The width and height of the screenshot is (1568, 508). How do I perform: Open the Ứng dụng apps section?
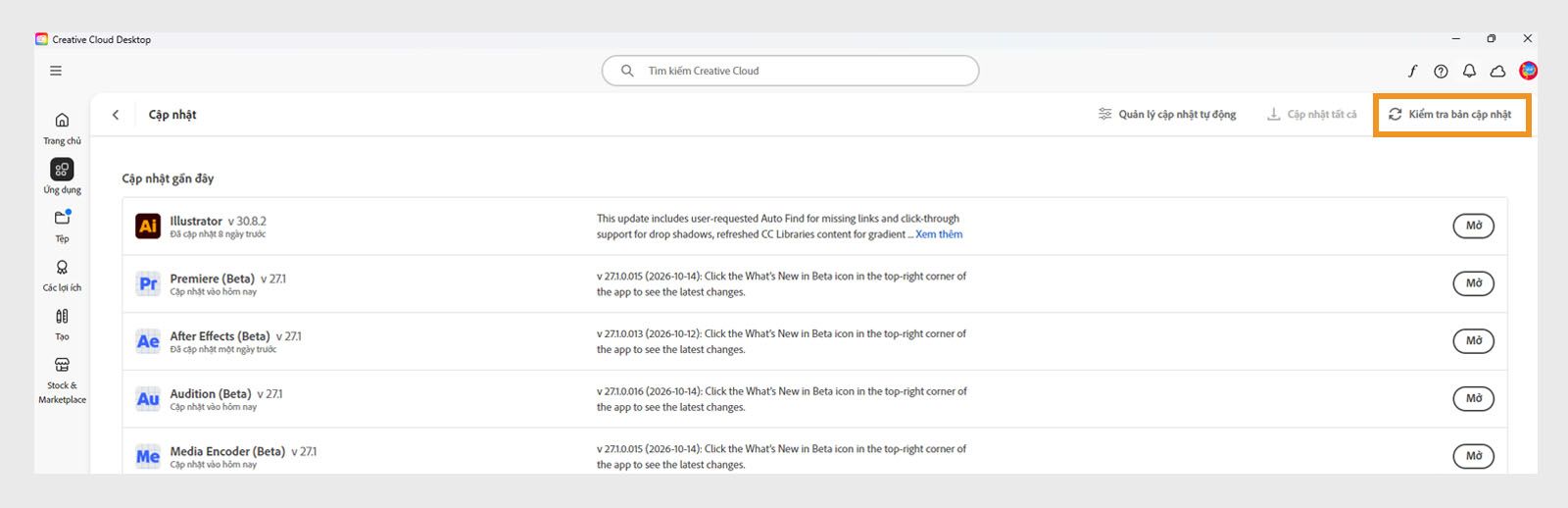[62, 177]
